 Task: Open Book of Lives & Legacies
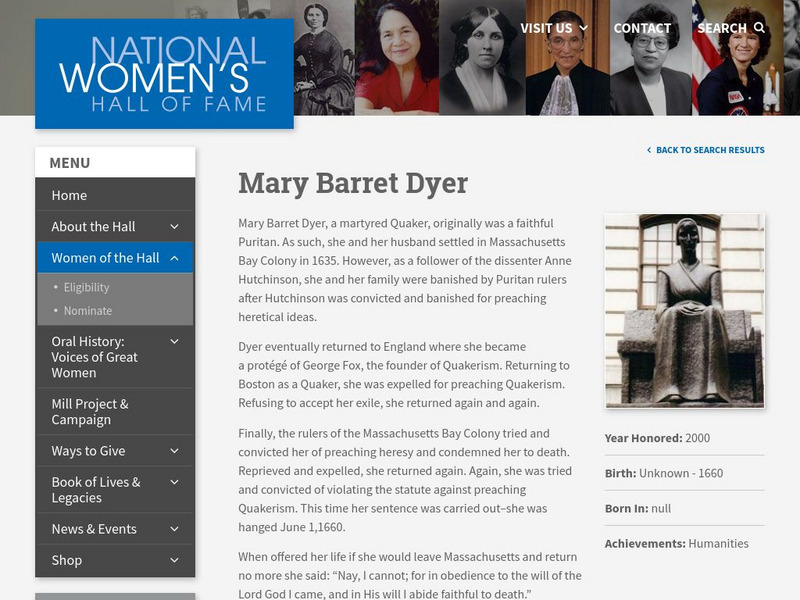96,490
